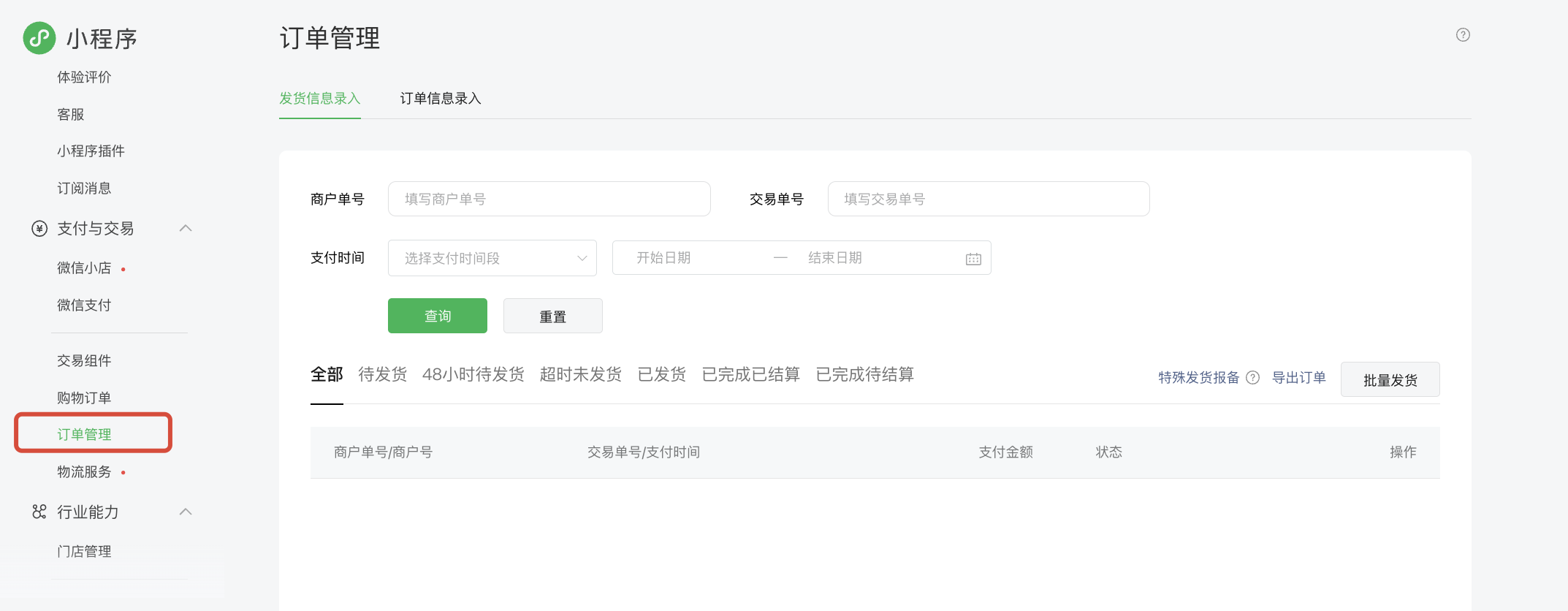Open the help question mark icon

1463,35
